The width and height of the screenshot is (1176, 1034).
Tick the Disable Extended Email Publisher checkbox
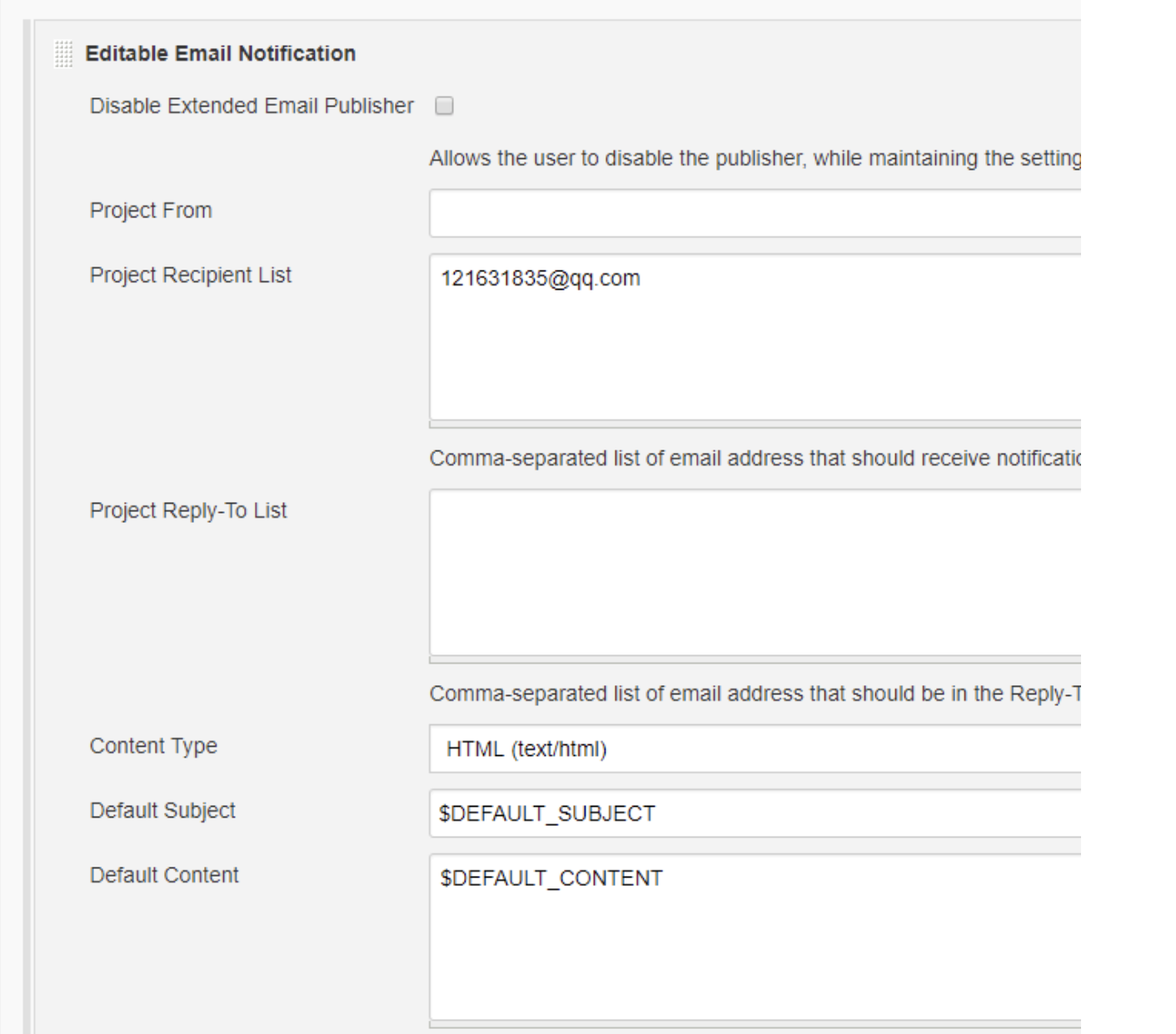[x=445, y=106]
